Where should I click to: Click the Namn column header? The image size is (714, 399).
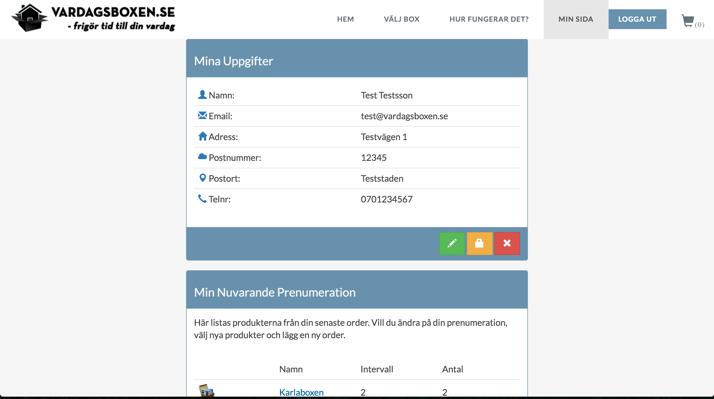click(x=291, y=369)
